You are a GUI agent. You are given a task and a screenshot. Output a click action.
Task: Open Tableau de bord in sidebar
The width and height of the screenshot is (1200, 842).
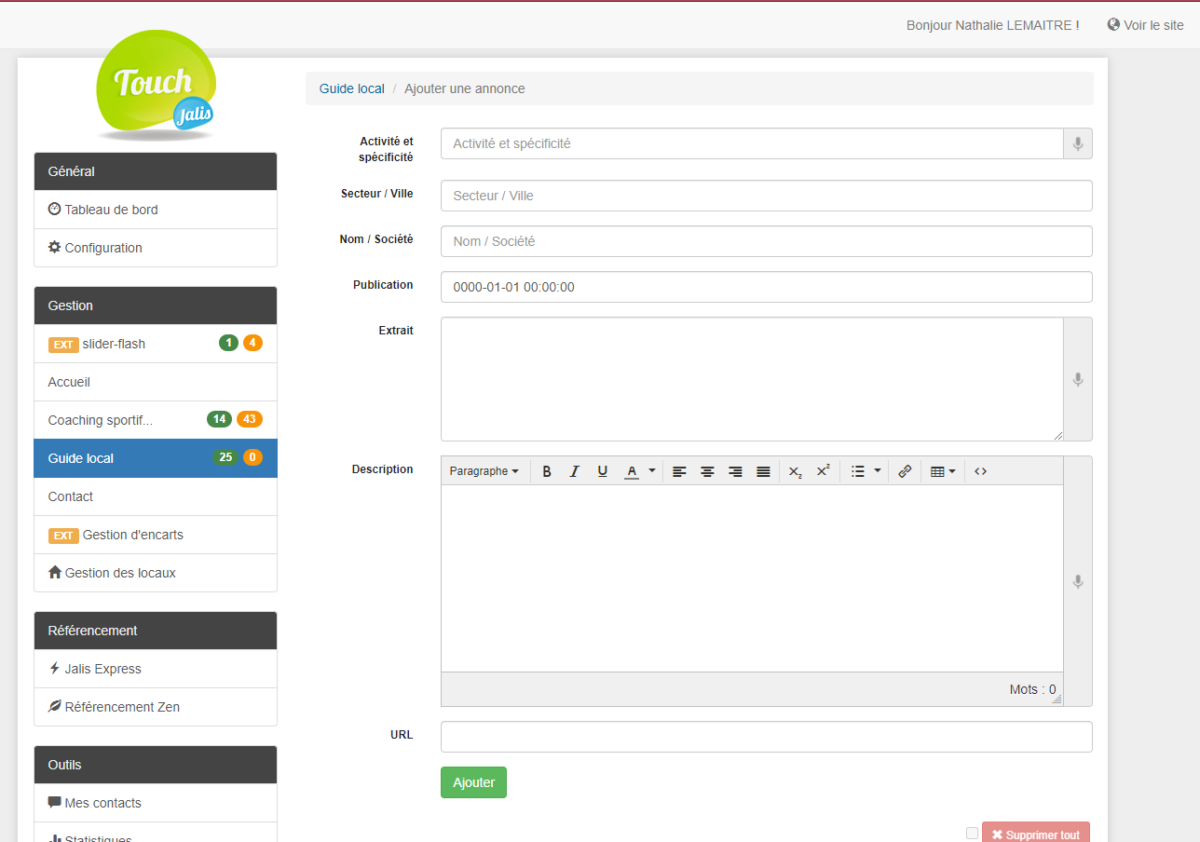coord(111,210)
